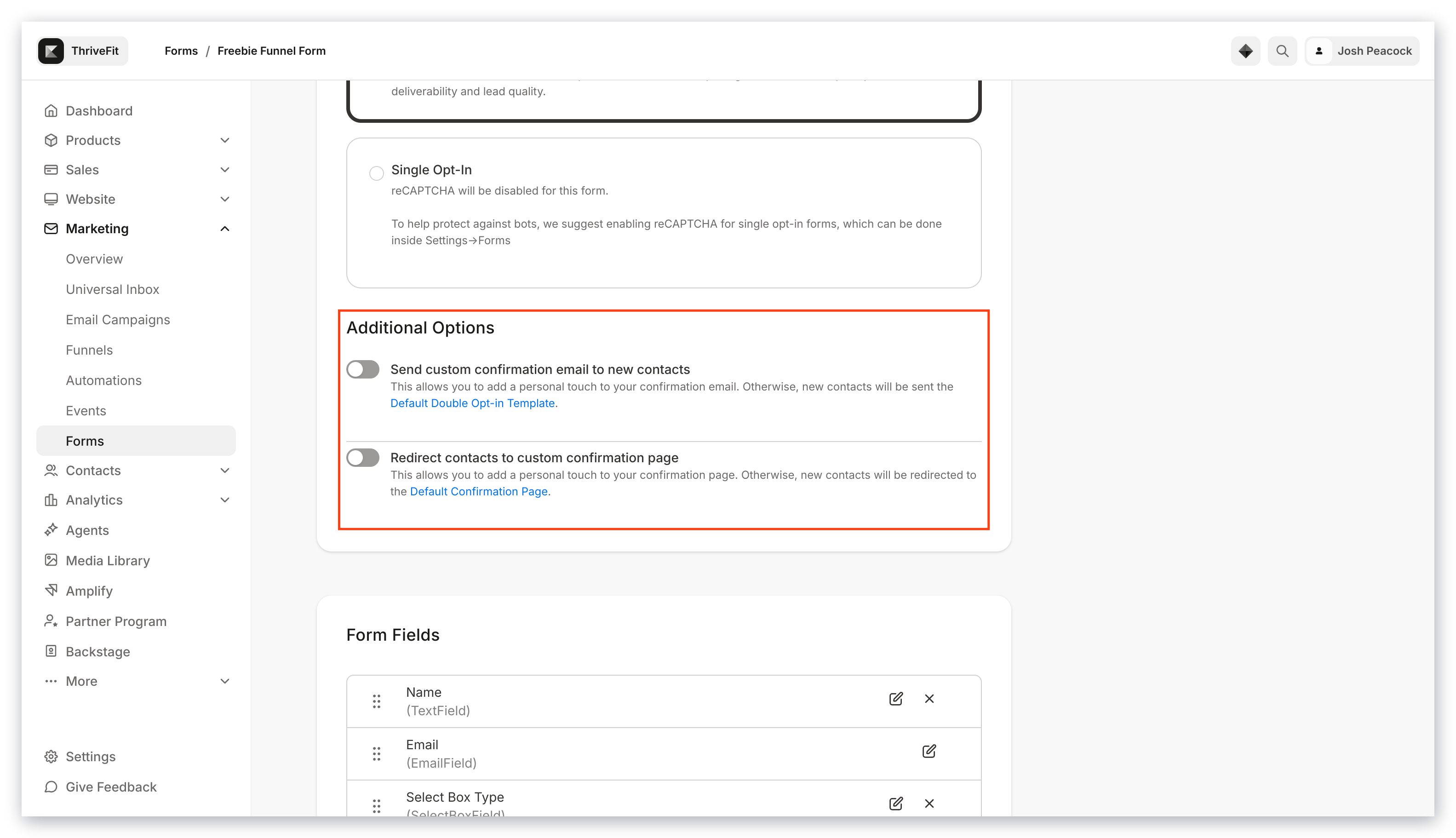Open Default Double Opt-in Template link
This screenshot has height=838, width=1456.
(472, 403)
